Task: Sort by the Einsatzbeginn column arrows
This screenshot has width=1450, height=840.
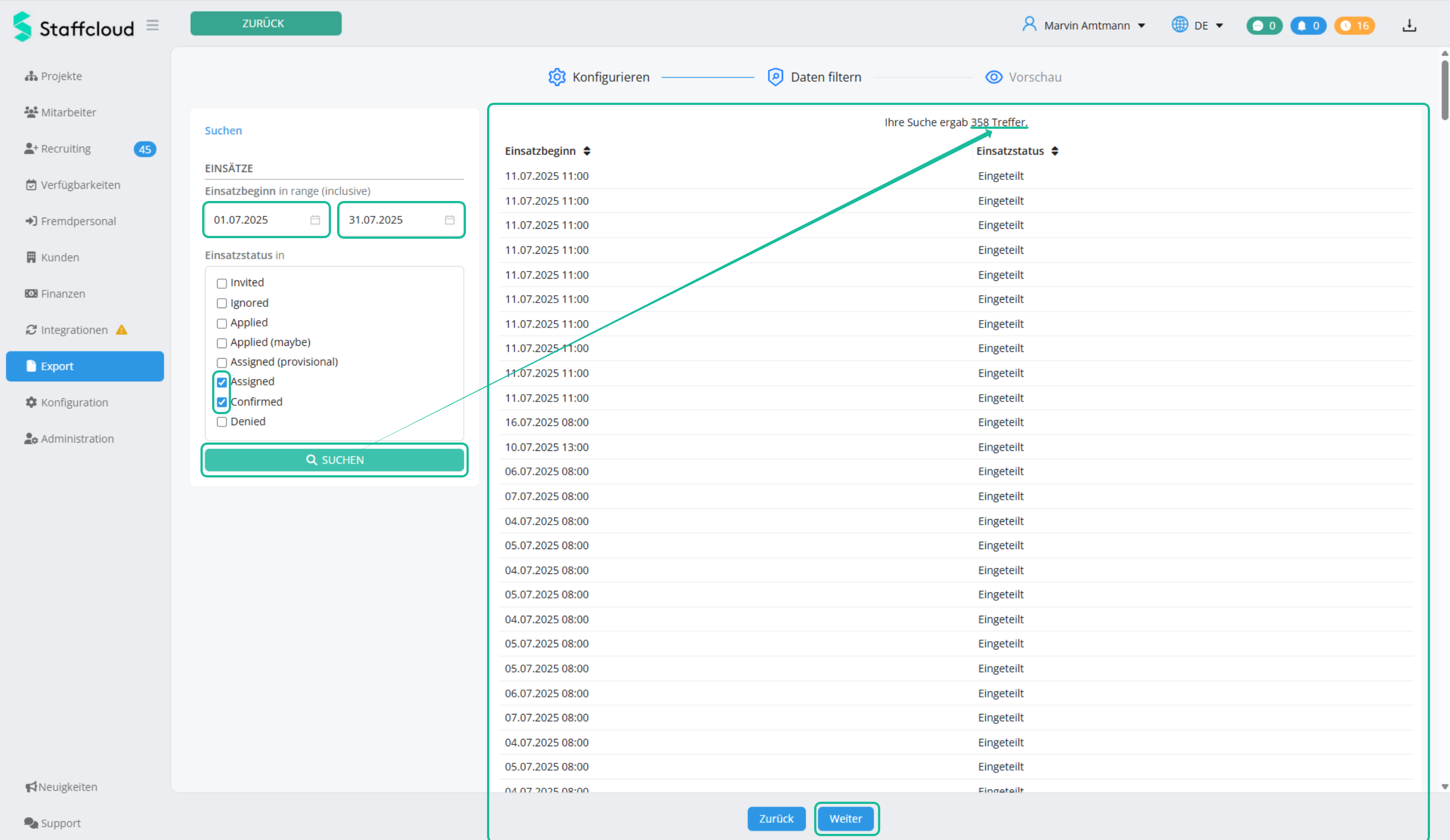Action: pyautogui.click(x=586, y=151)
